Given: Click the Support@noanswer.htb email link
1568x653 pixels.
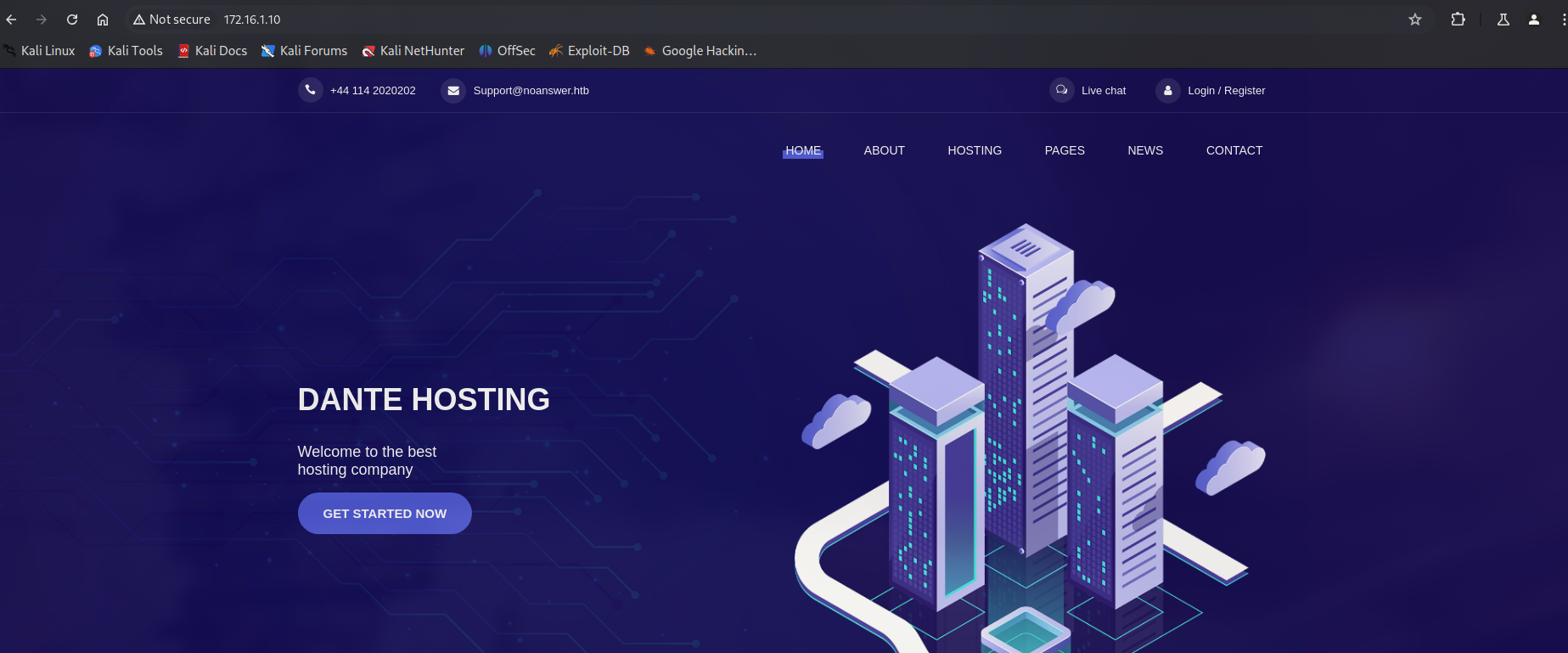Looking at the screenshot, I should point(531,91).
